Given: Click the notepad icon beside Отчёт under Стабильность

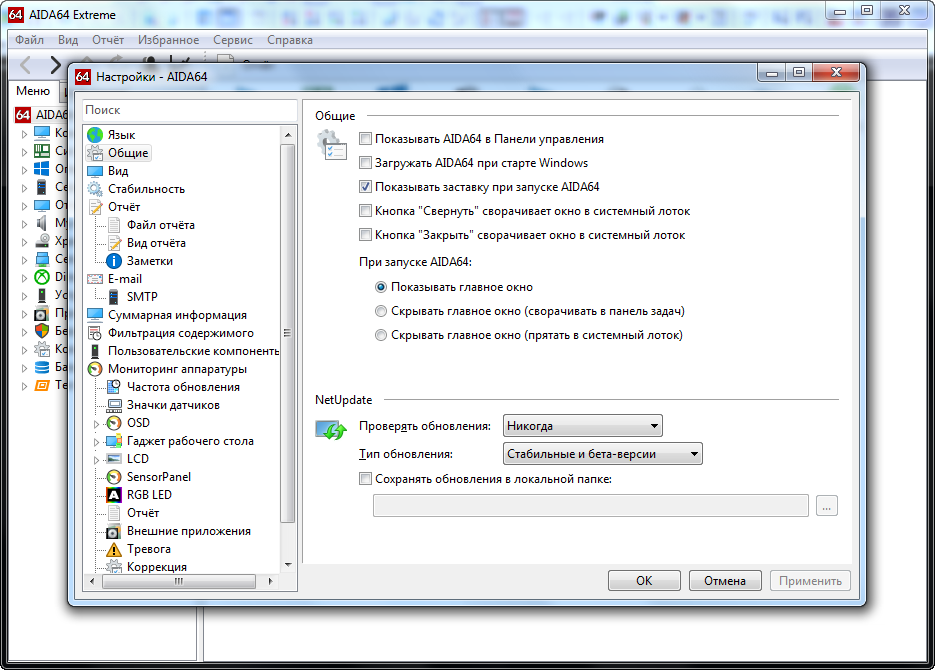Looking at the screenshot, I should (x=95, y=207).
